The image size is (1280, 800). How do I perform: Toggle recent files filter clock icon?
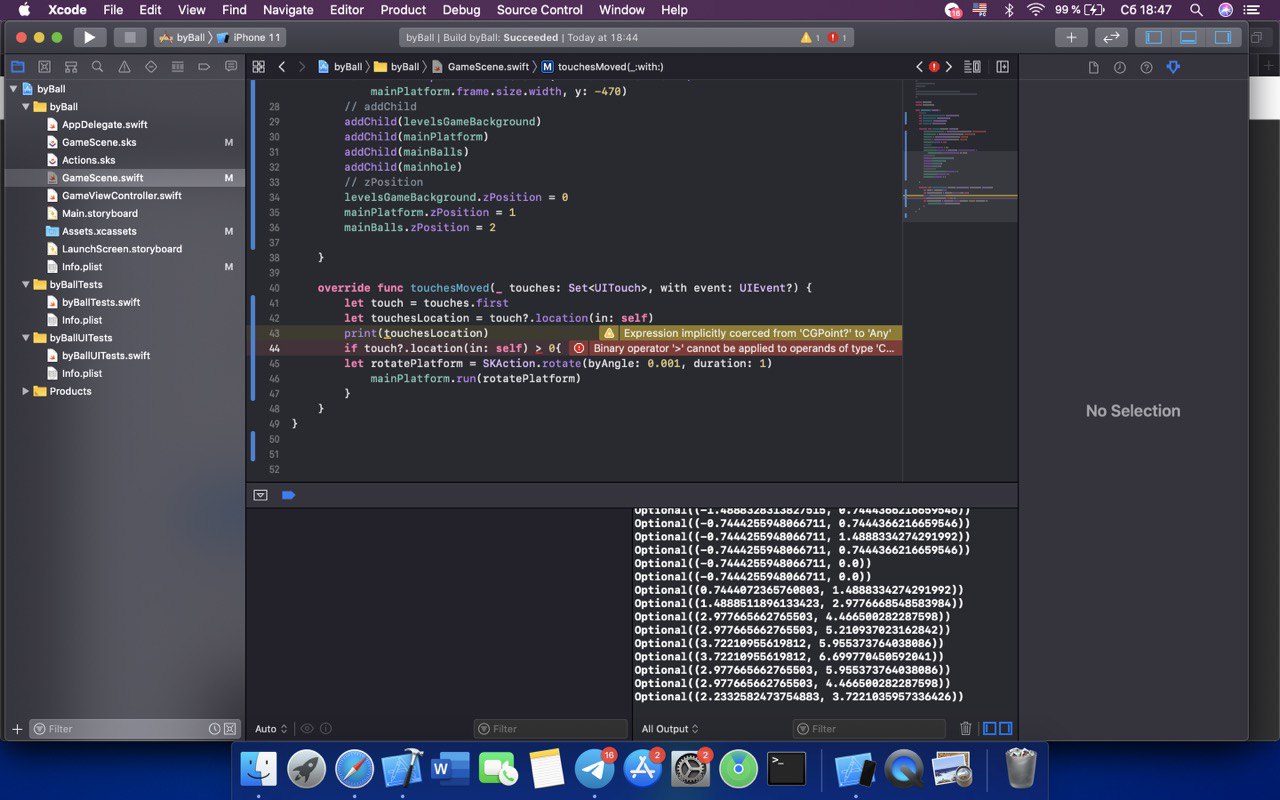point(214,729)
